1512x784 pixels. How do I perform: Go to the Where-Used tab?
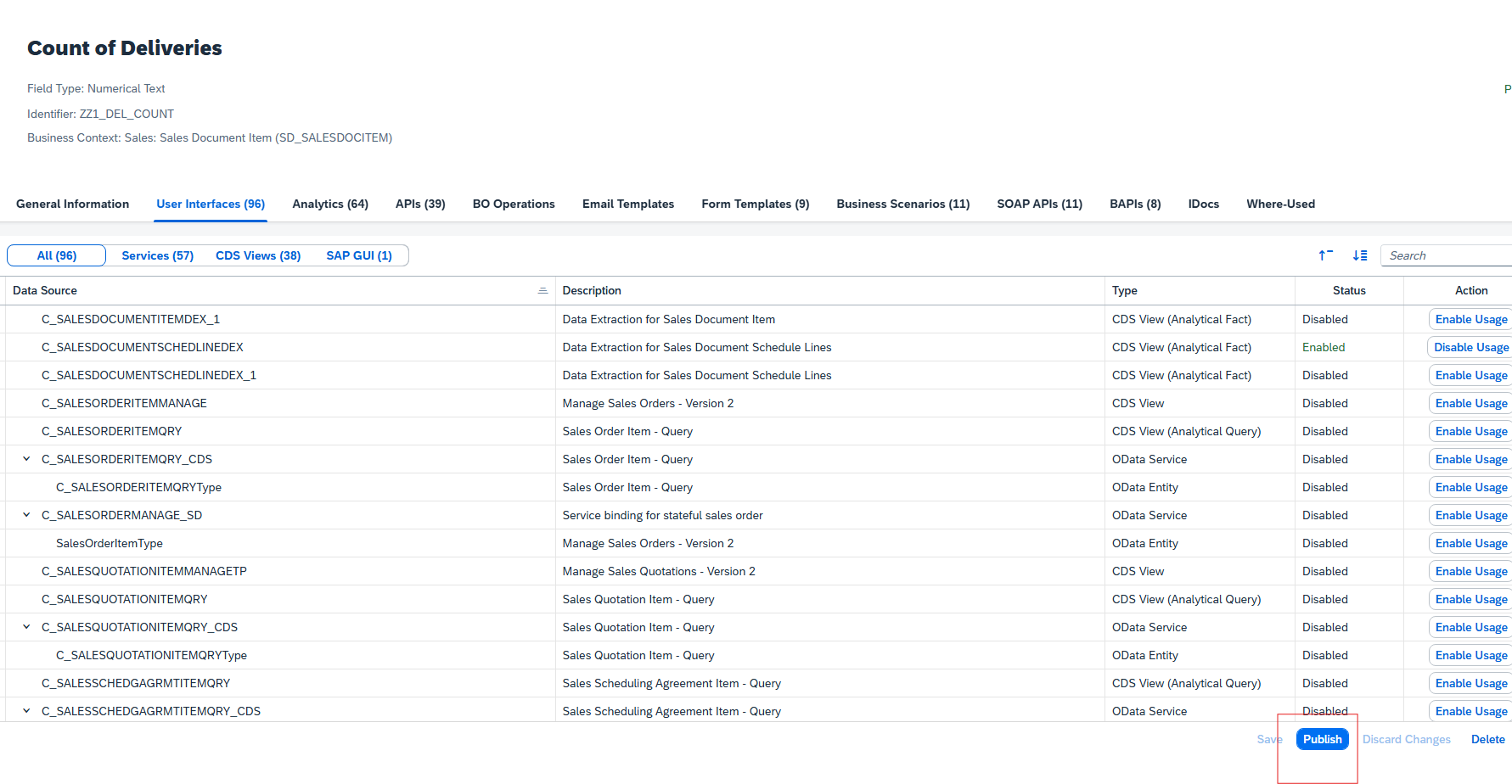[1280, 204]
